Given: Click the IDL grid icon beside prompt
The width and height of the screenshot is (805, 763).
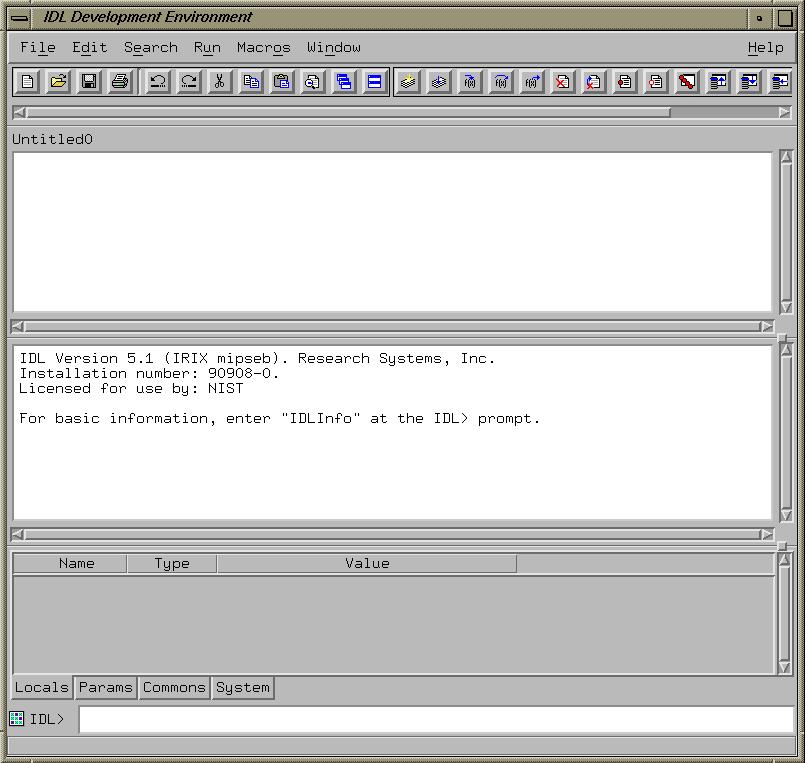Looking at the screenshot, I should tap(16, 719).
